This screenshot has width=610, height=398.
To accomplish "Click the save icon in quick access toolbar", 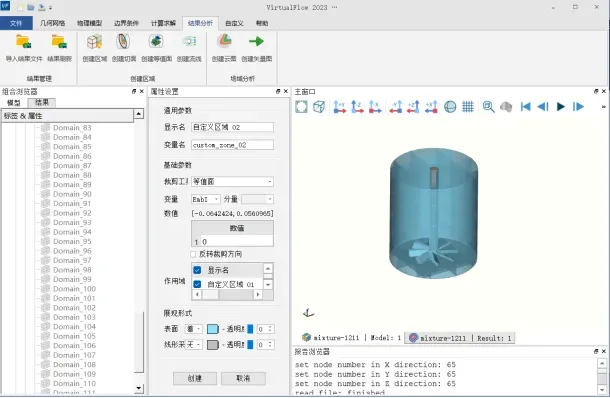I will [42, 7].
